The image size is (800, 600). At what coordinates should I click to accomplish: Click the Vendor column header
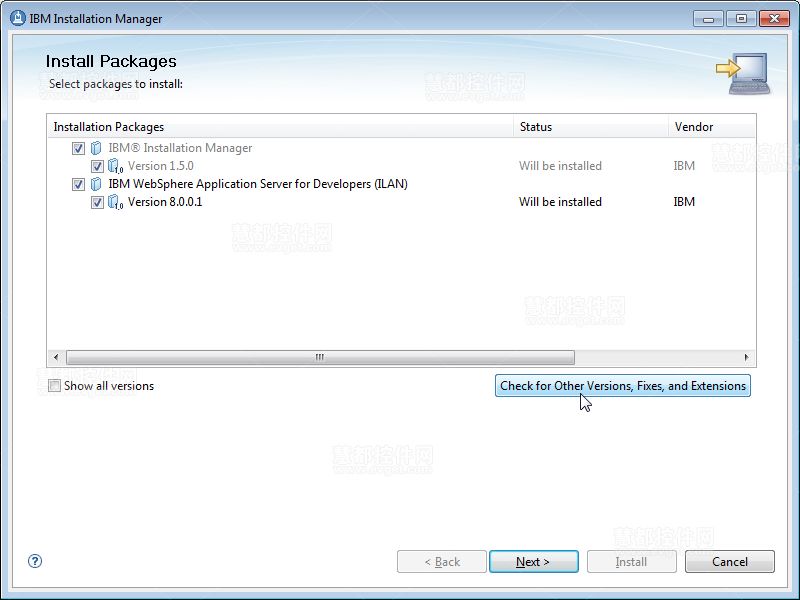(712, 127)
